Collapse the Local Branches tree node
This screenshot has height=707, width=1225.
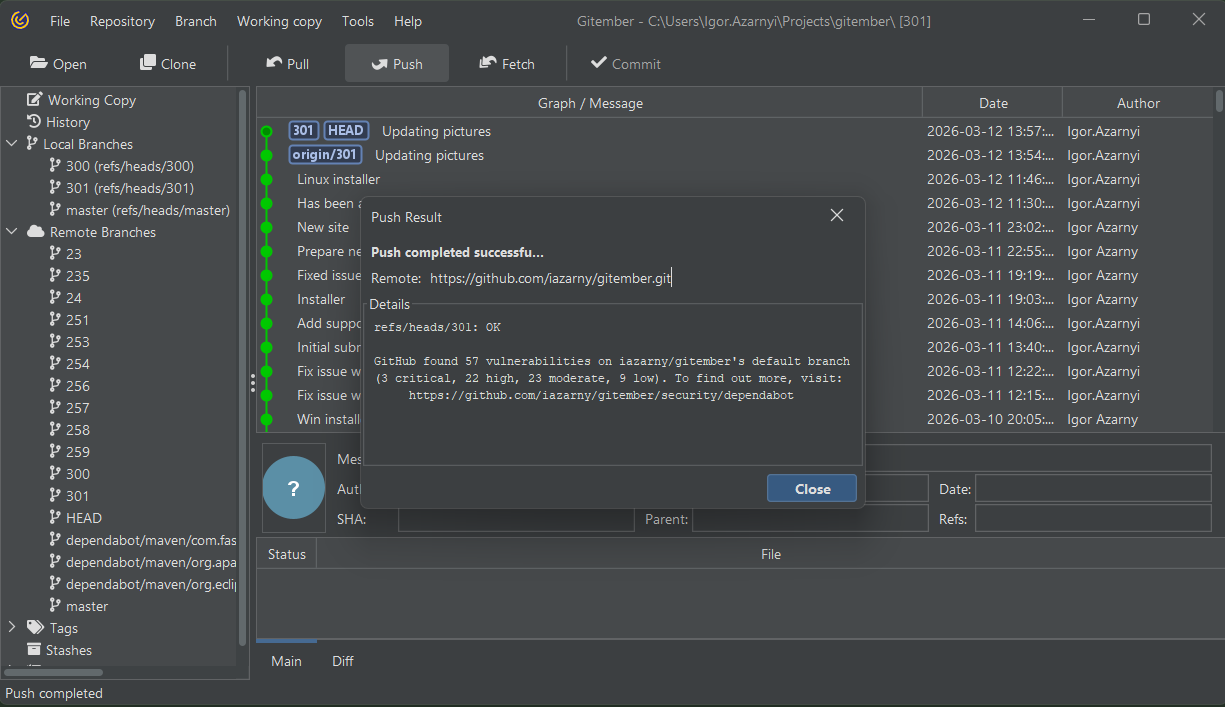tap(12, 144)
